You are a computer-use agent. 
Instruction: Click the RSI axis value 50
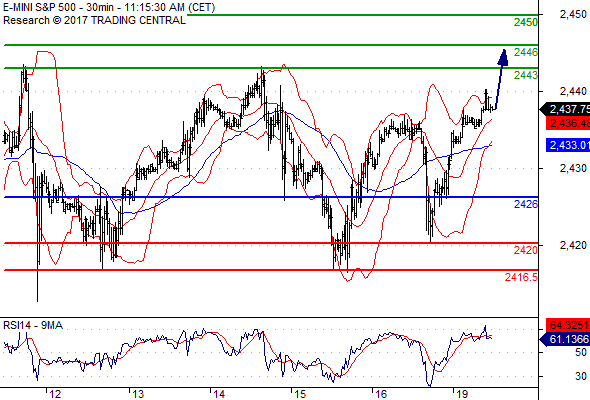tap(581, 353)
